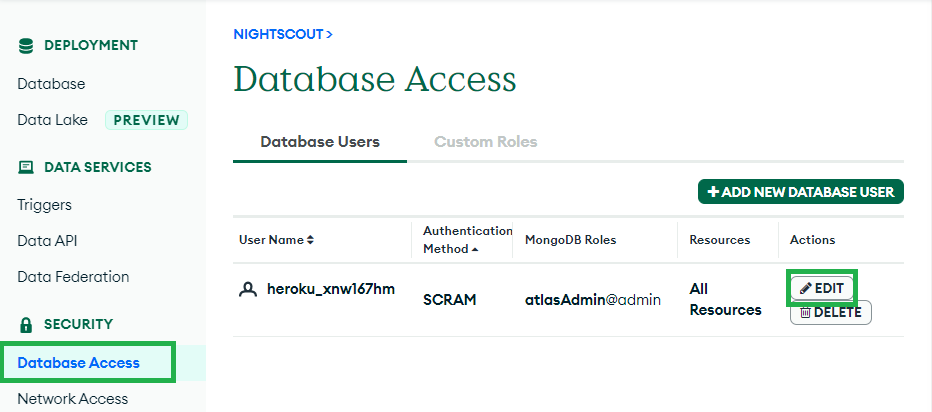Click the SCRAM authentication cell
Viewport: 932px width, 412px height.
(x=450, y=300)
